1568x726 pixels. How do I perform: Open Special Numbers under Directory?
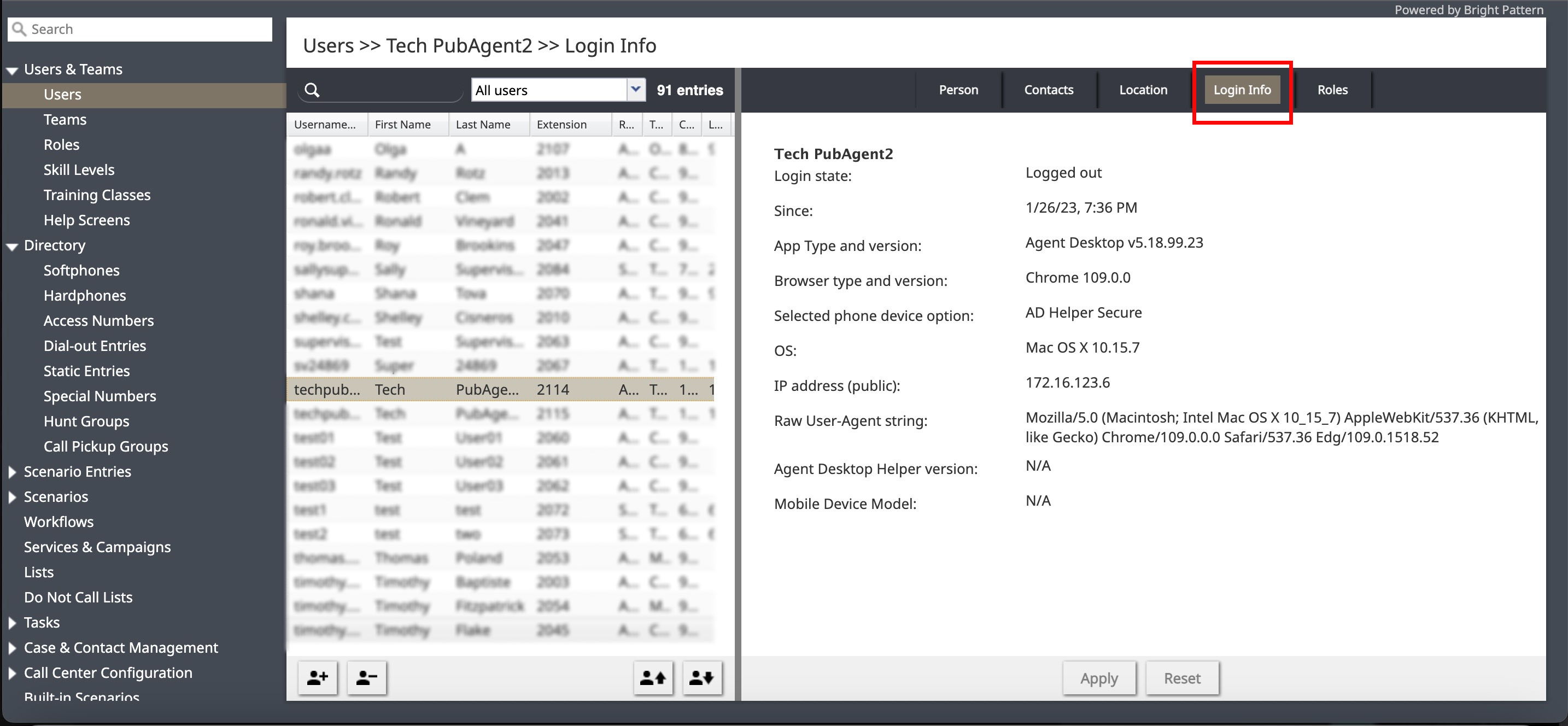pos(100,396)
